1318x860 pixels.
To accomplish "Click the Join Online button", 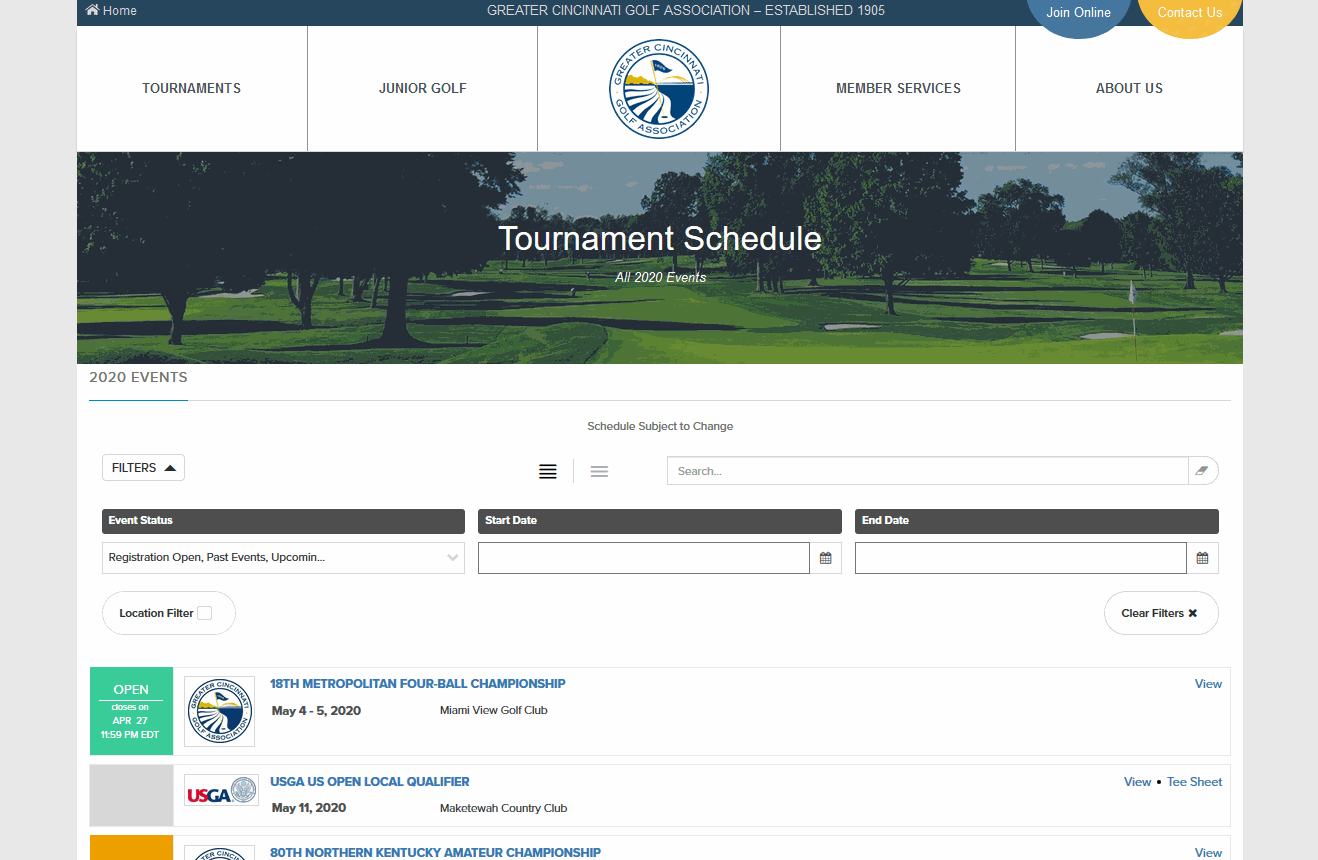I will point(1078,13).
